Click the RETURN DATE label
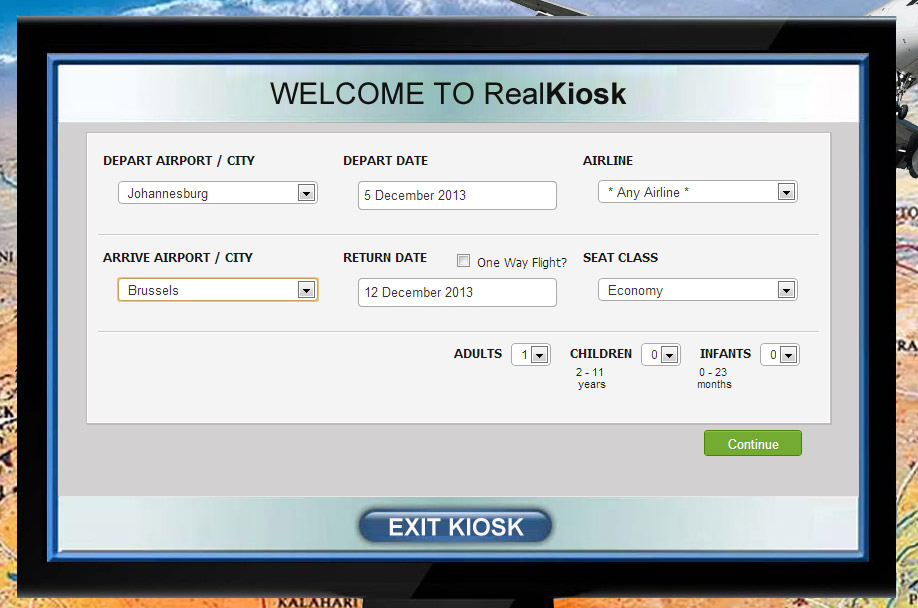The height and width of the screenshot is (608, 918). [x=385, y=258]
